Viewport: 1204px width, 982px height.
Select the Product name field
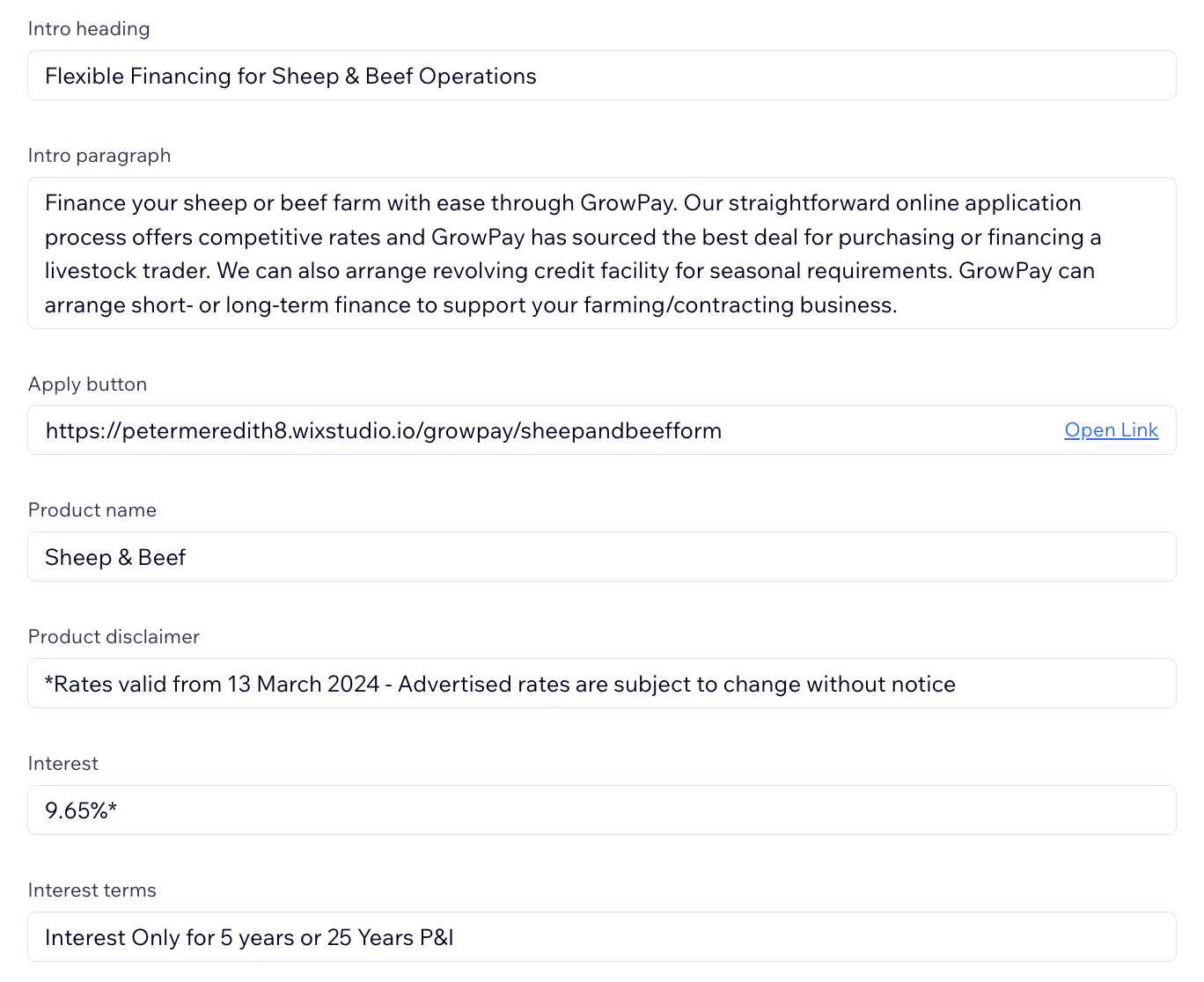[x=601, y=557]
